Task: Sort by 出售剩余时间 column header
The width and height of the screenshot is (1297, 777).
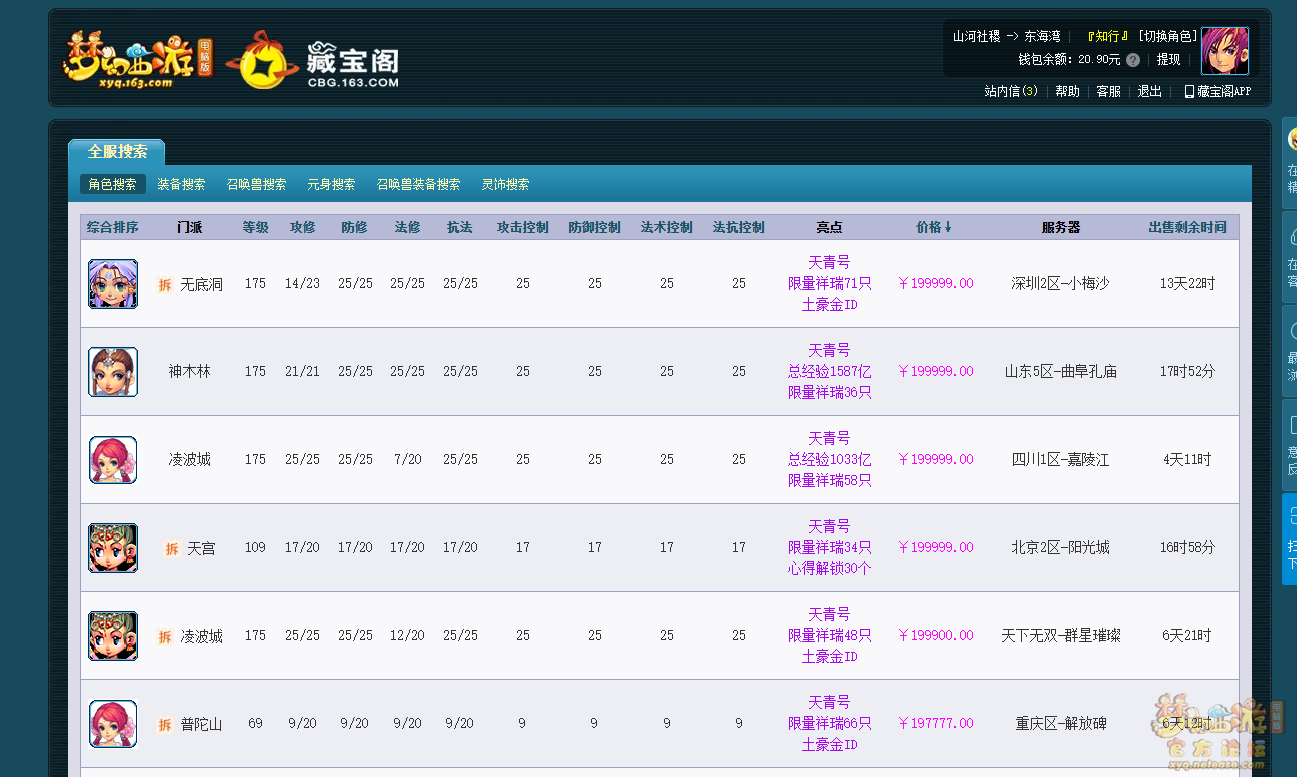Action: point(1187,228)
